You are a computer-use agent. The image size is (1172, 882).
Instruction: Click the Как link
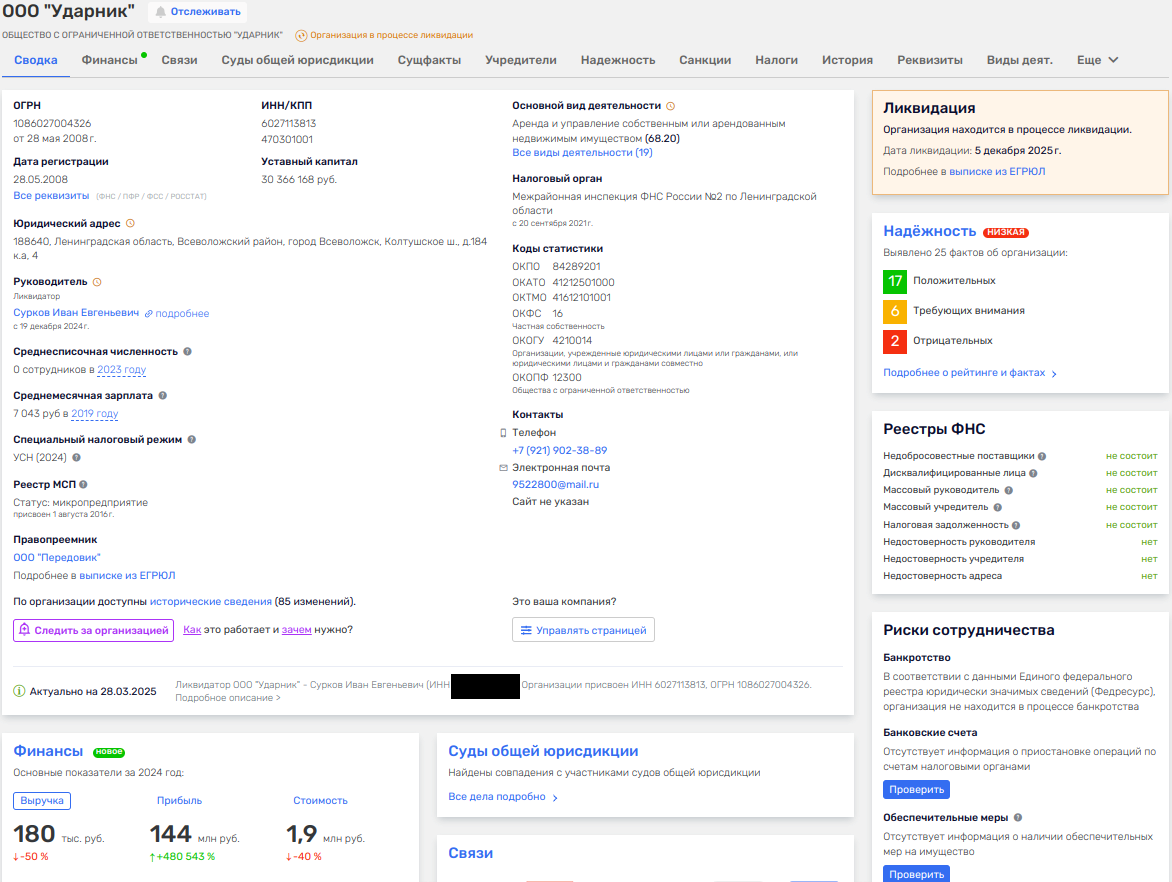click(192, 630)
